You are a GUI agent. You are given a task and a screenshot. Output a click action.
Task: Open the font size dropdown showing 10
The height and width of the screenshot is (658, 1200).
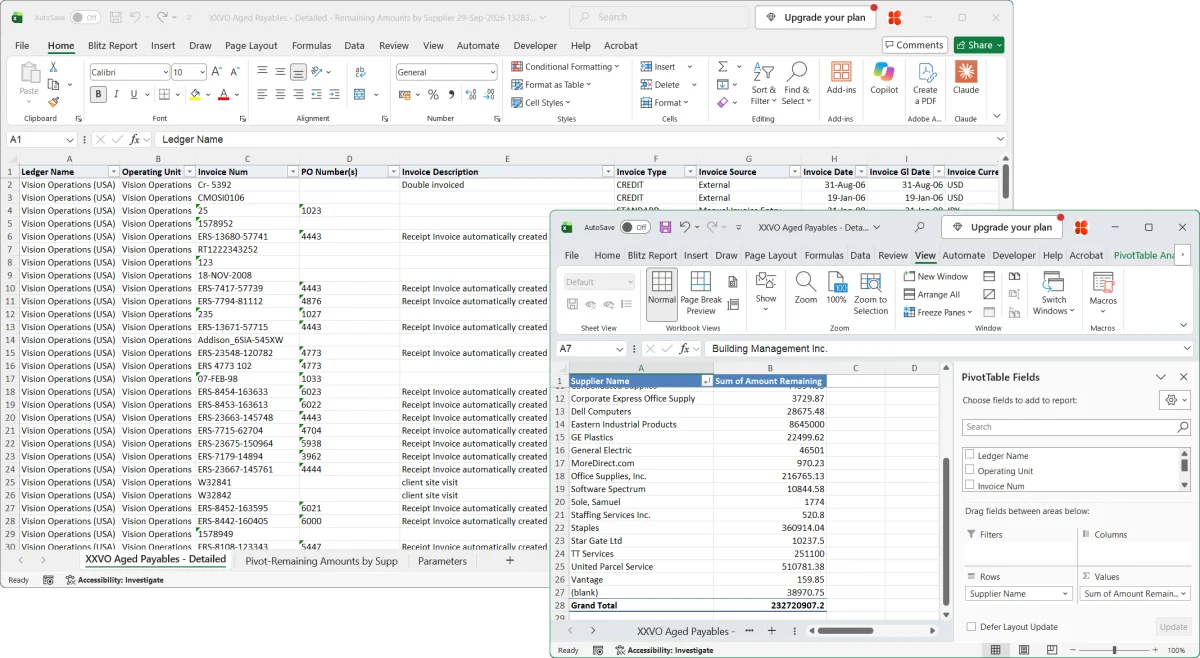[x=200, y=72]
